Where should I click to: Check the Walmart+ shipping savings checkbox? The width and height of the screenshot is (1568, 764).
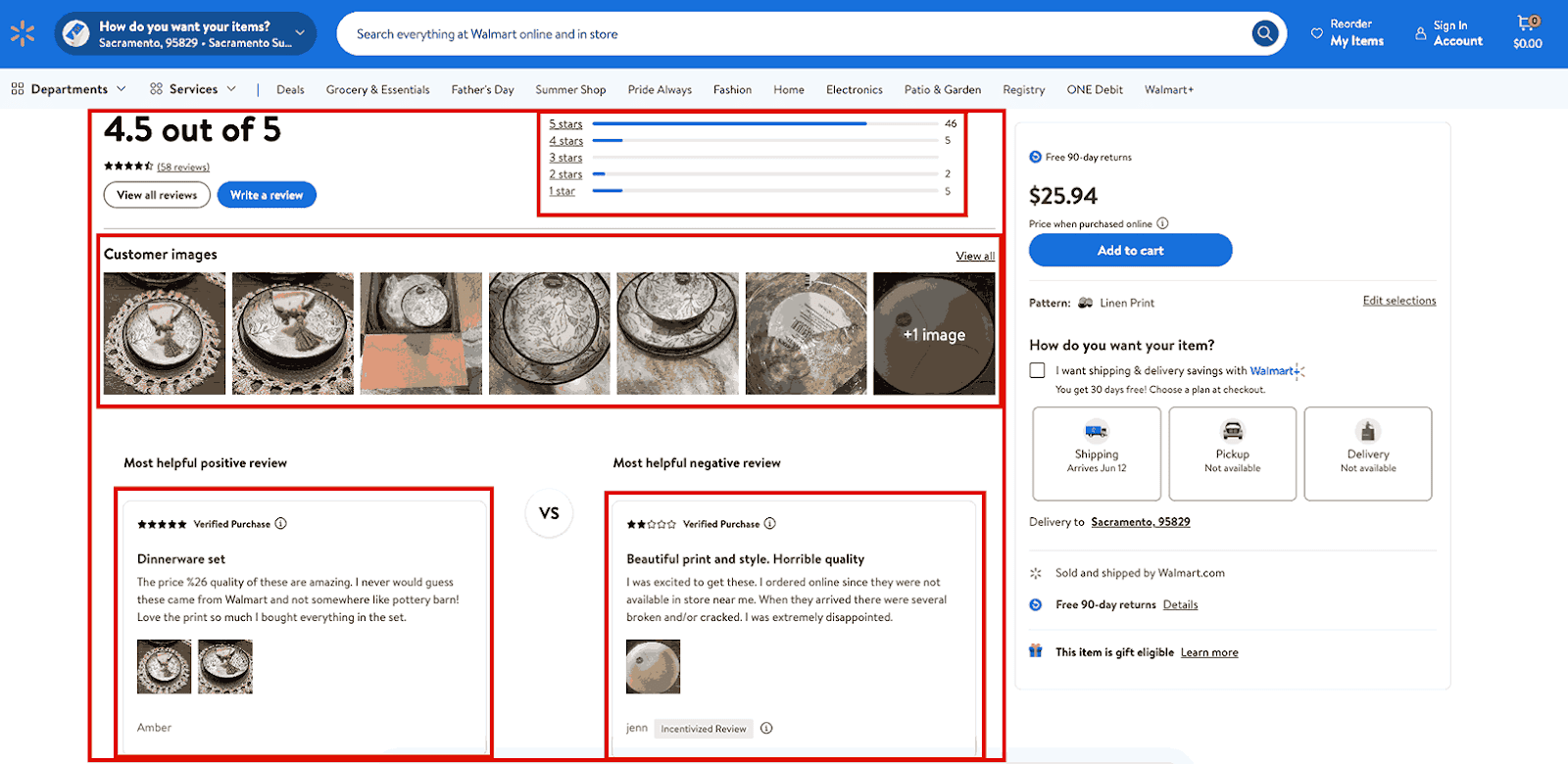[1037, 370]
